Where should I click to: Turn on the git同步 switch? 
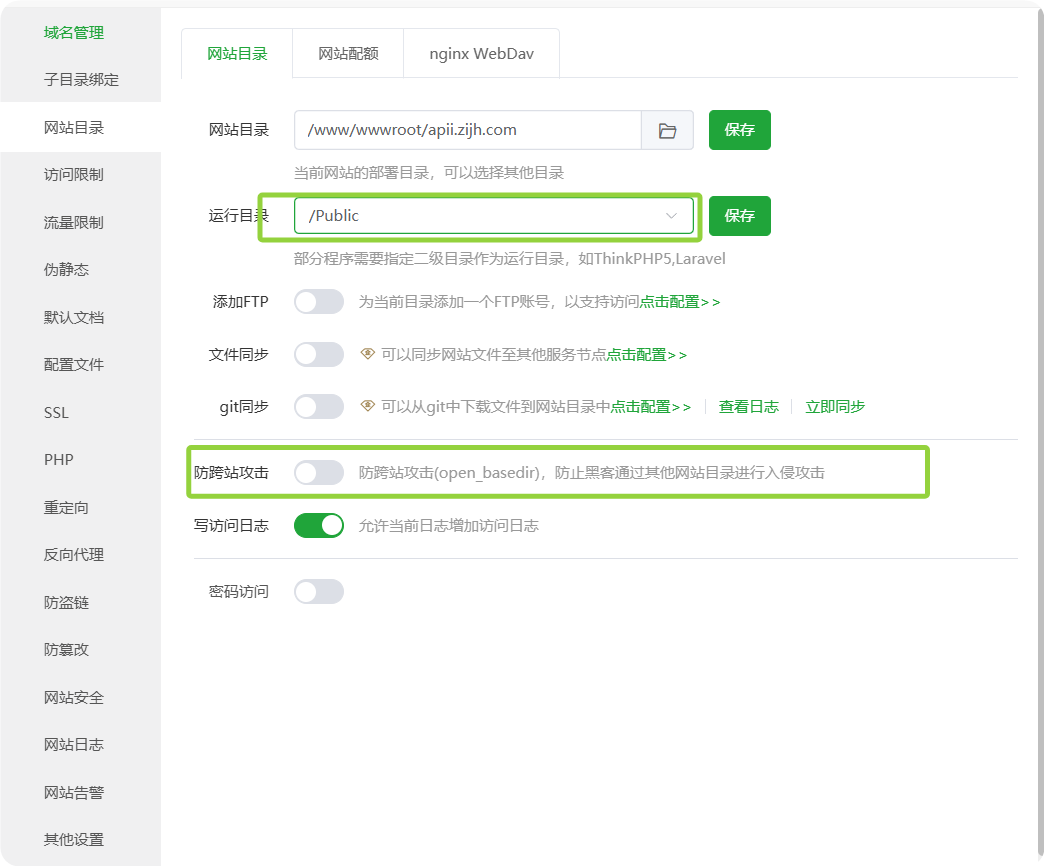319,407
